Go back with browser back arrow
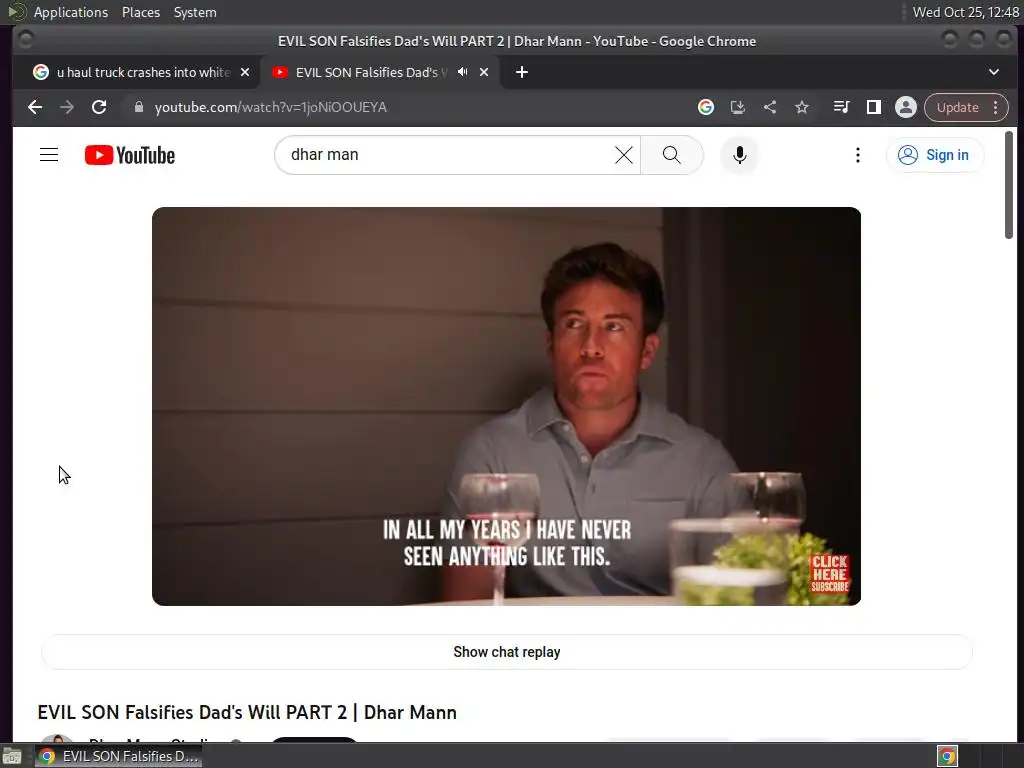Viewport: 1024px width, 768px height. [35, 107]
